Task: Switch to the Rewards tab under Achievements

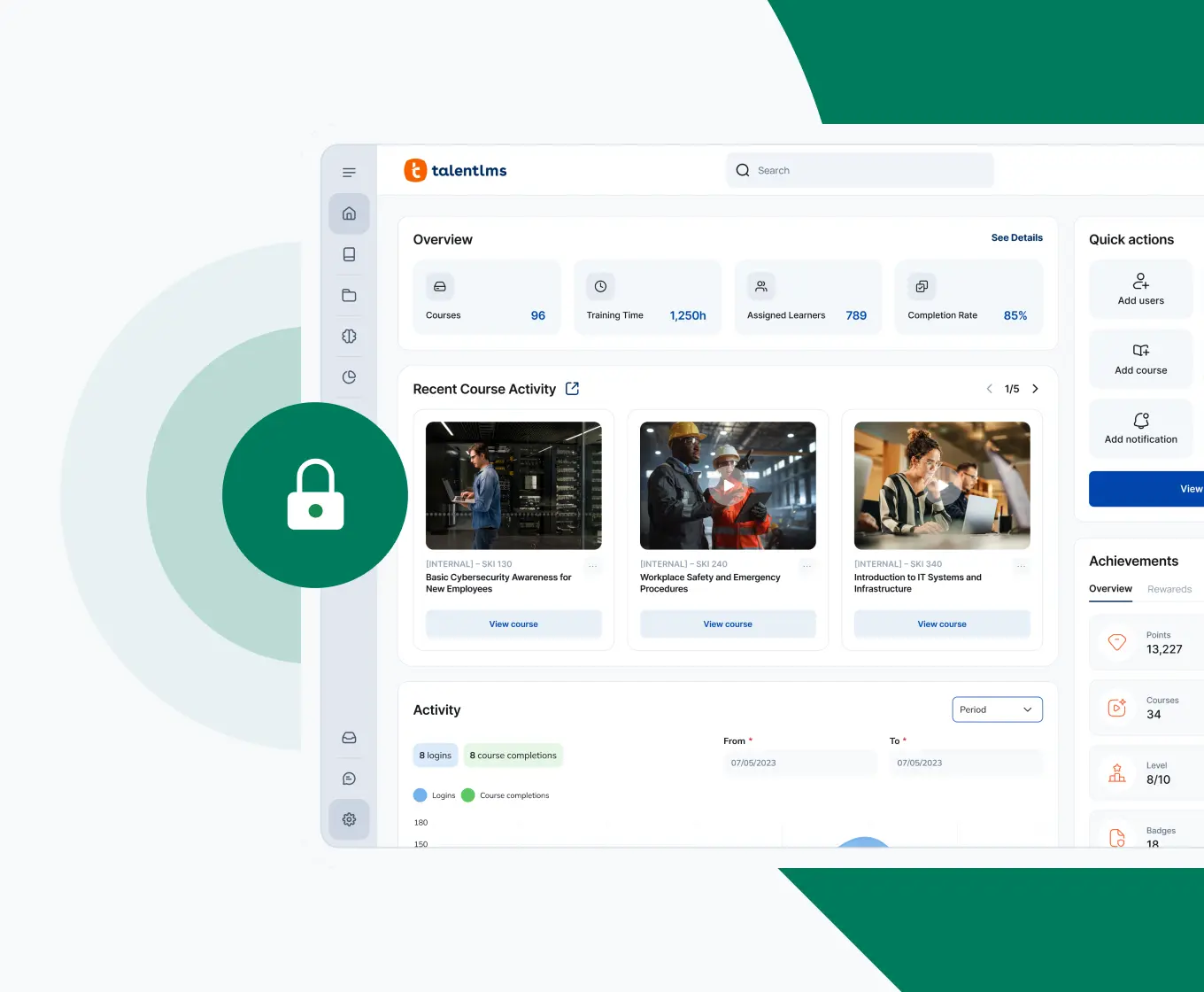Action: coord(1169,589)
